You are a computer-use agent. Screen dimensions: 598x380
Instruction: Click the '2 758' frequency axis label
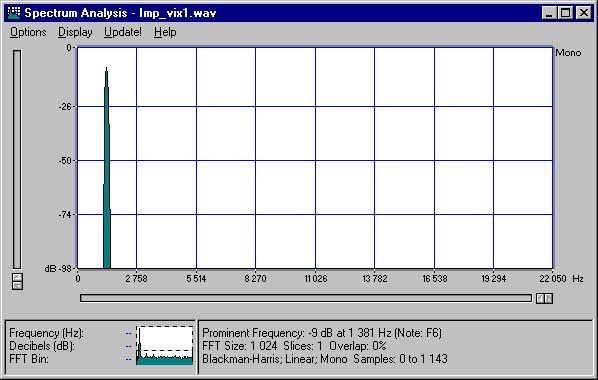(136, 279)
